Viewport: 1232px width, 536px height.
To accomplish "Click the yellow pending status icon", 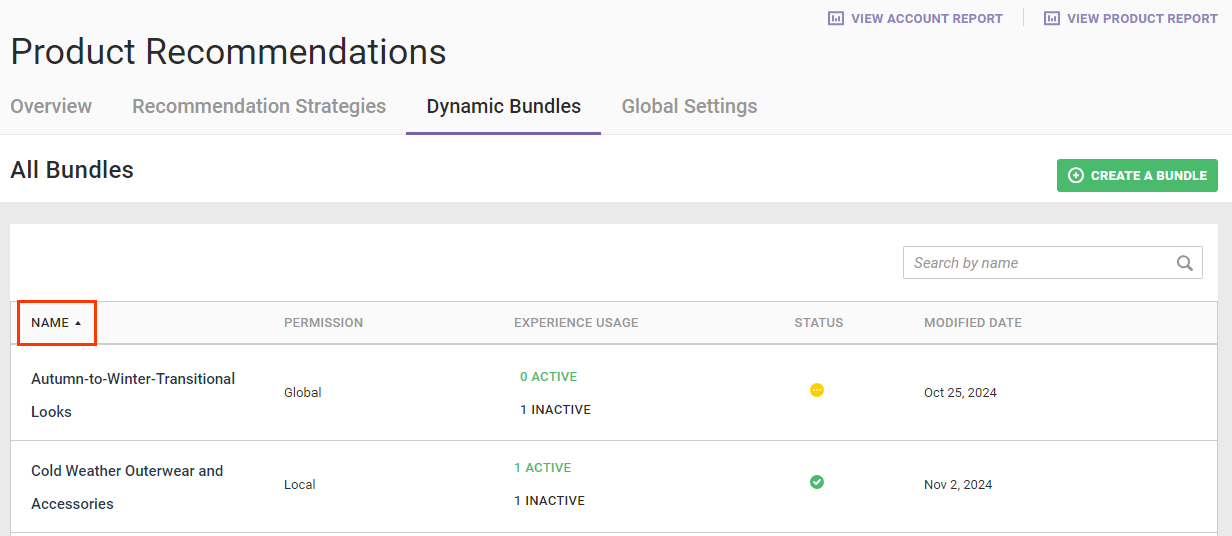I will [x=817, y=390].
